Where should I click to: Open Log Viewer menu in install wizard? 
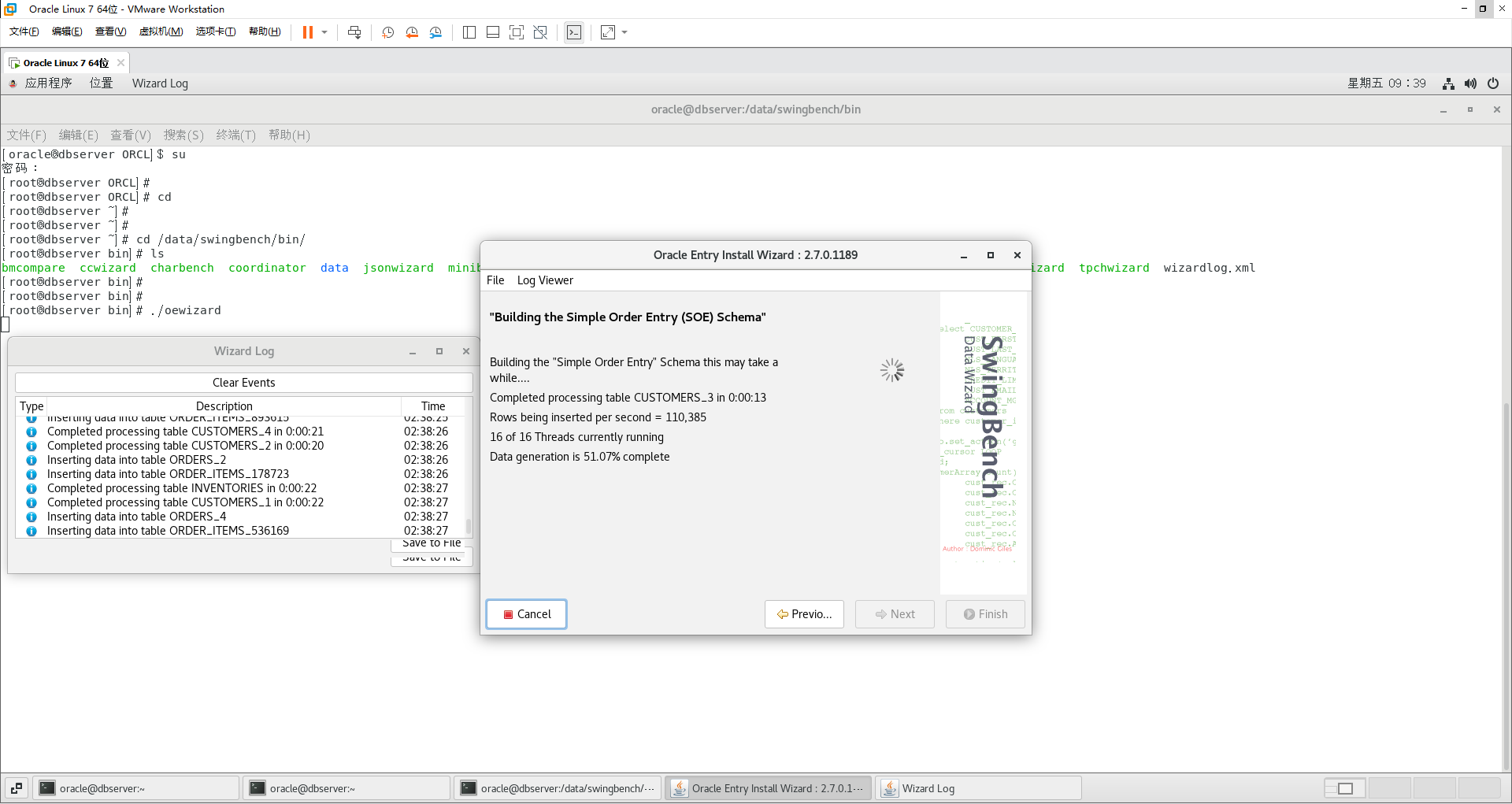click(x=545, y=280)
